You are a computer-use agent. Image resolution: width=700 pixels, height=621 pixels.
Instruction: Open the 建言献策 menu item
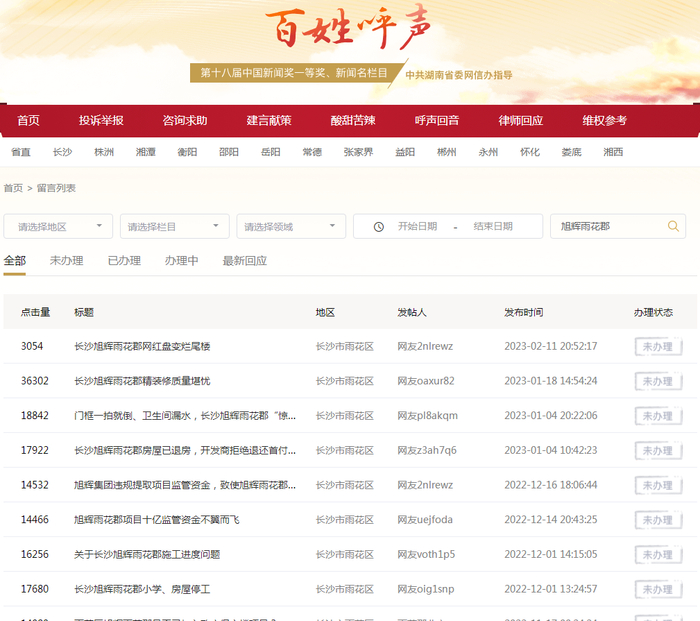coord(269,121)
